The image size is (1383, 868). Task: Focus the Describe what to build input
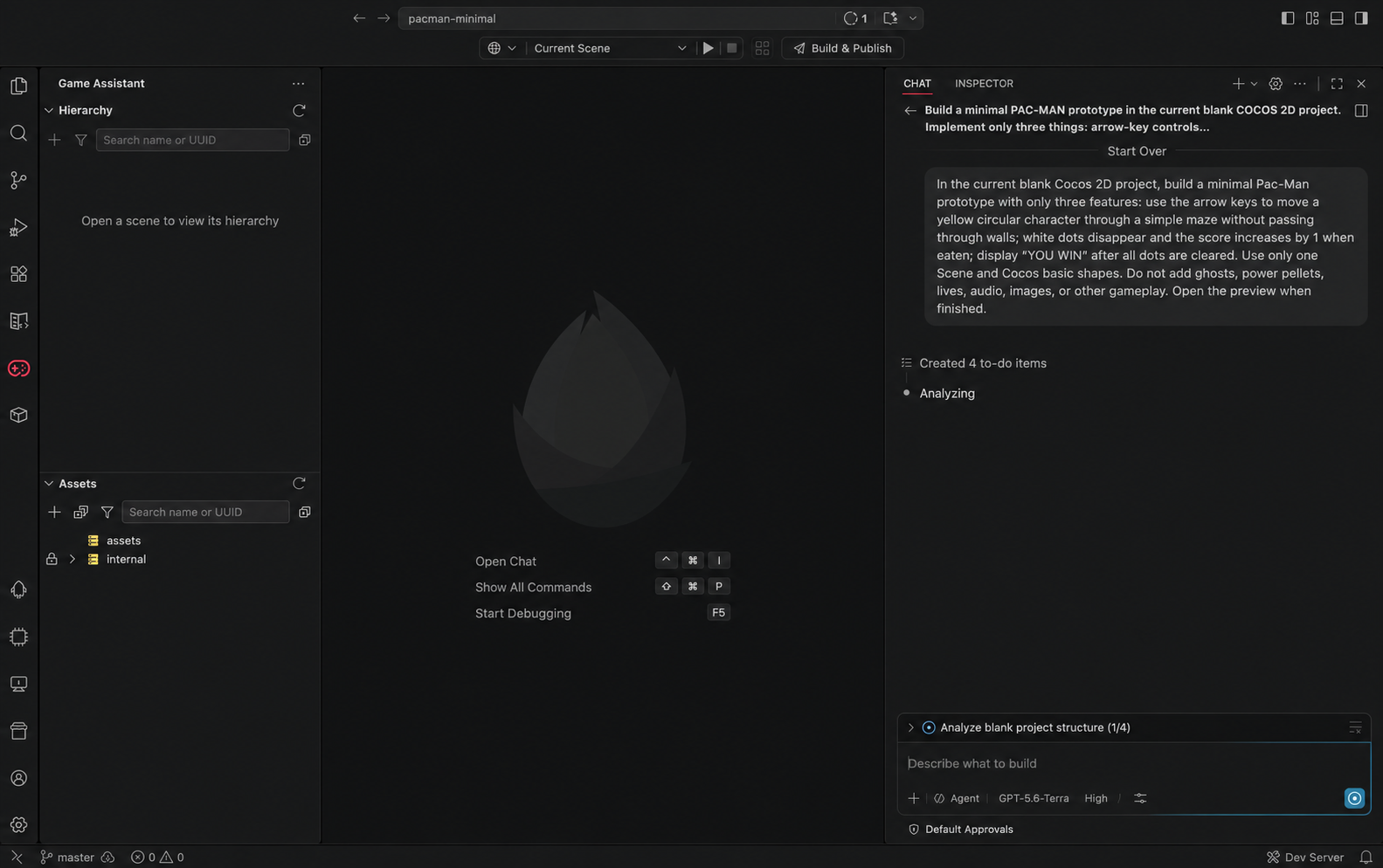[1133, 763]
